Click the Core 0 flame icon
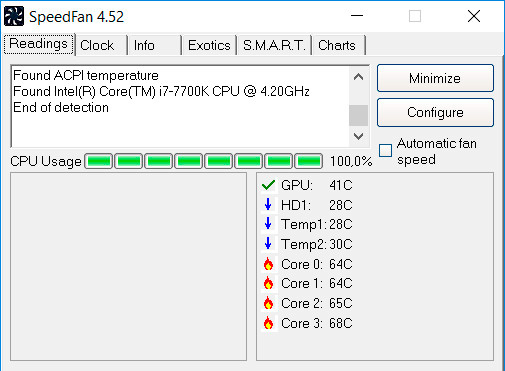The image size is (505, 371). 268,264
